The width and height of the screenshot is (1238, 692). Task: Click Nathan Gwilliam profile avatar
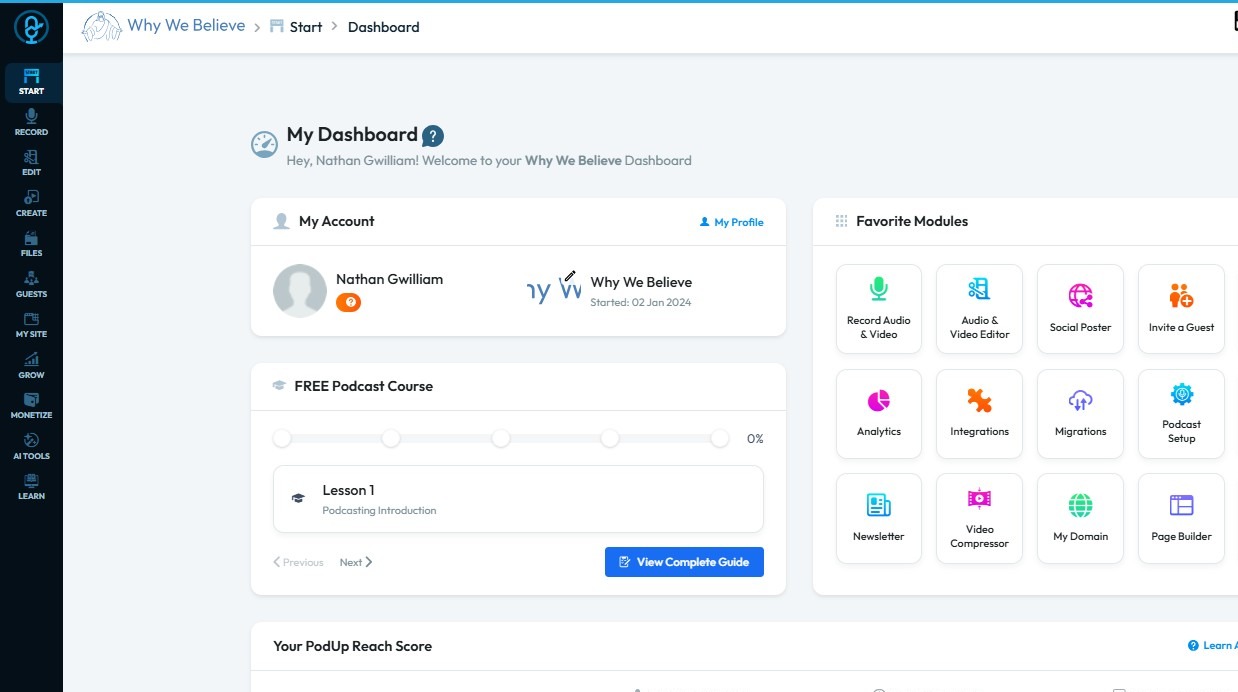300,291
